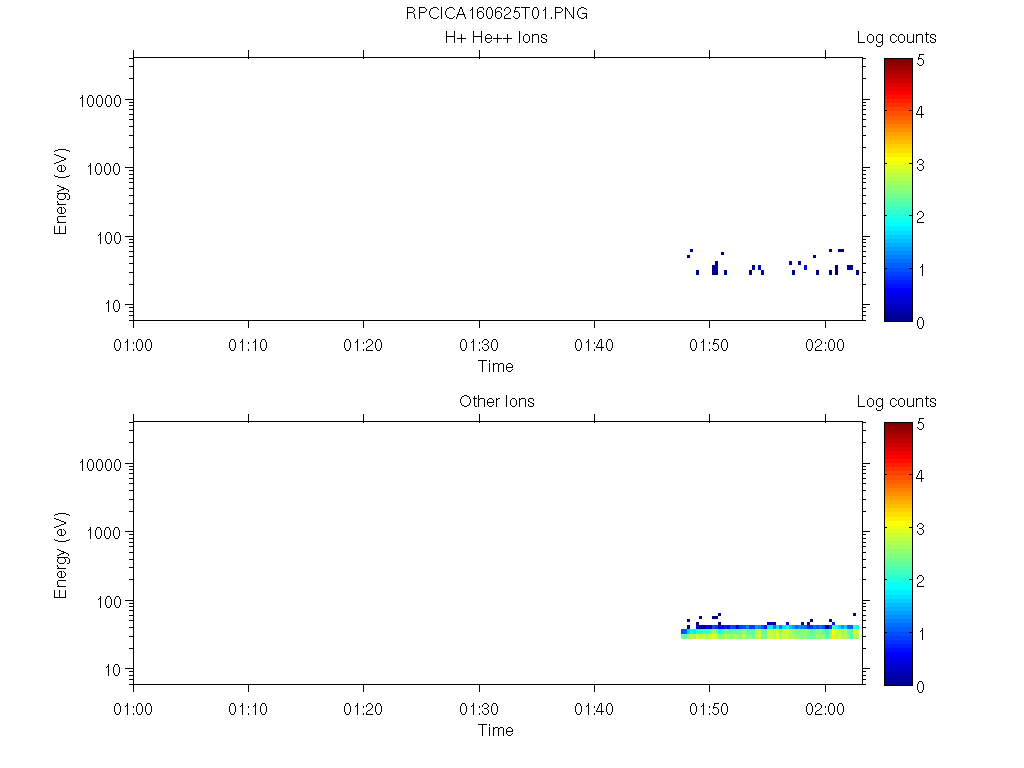Viewport: 1024px width, 768px height.
Task: Select the 'Other Ions' plot title
Action: tap(496, 402)
